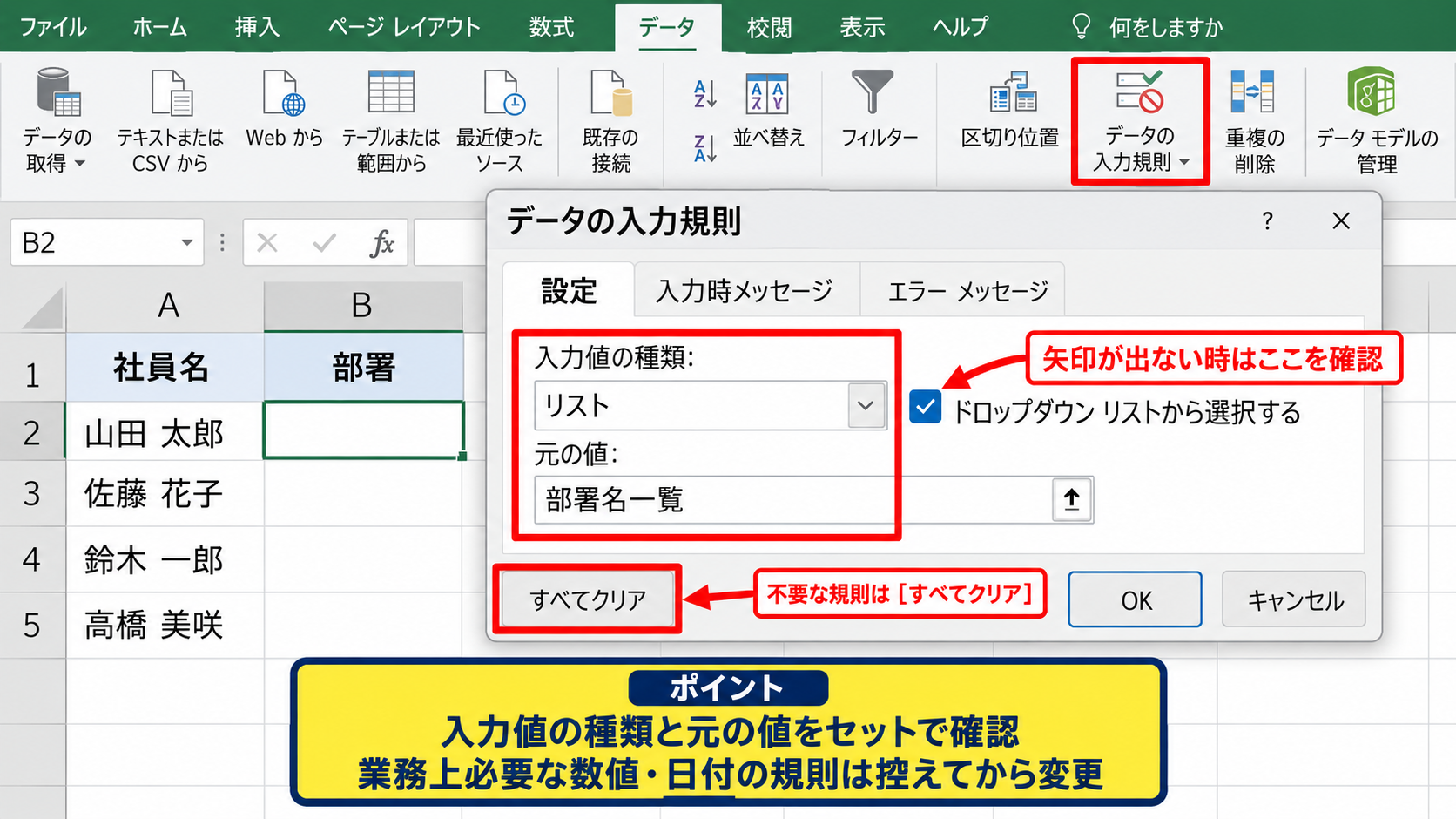This screenshot has width=1456, height=819.
Task: Expand the Name Box dropdown showing B2
Action: [x=186, y=242]
